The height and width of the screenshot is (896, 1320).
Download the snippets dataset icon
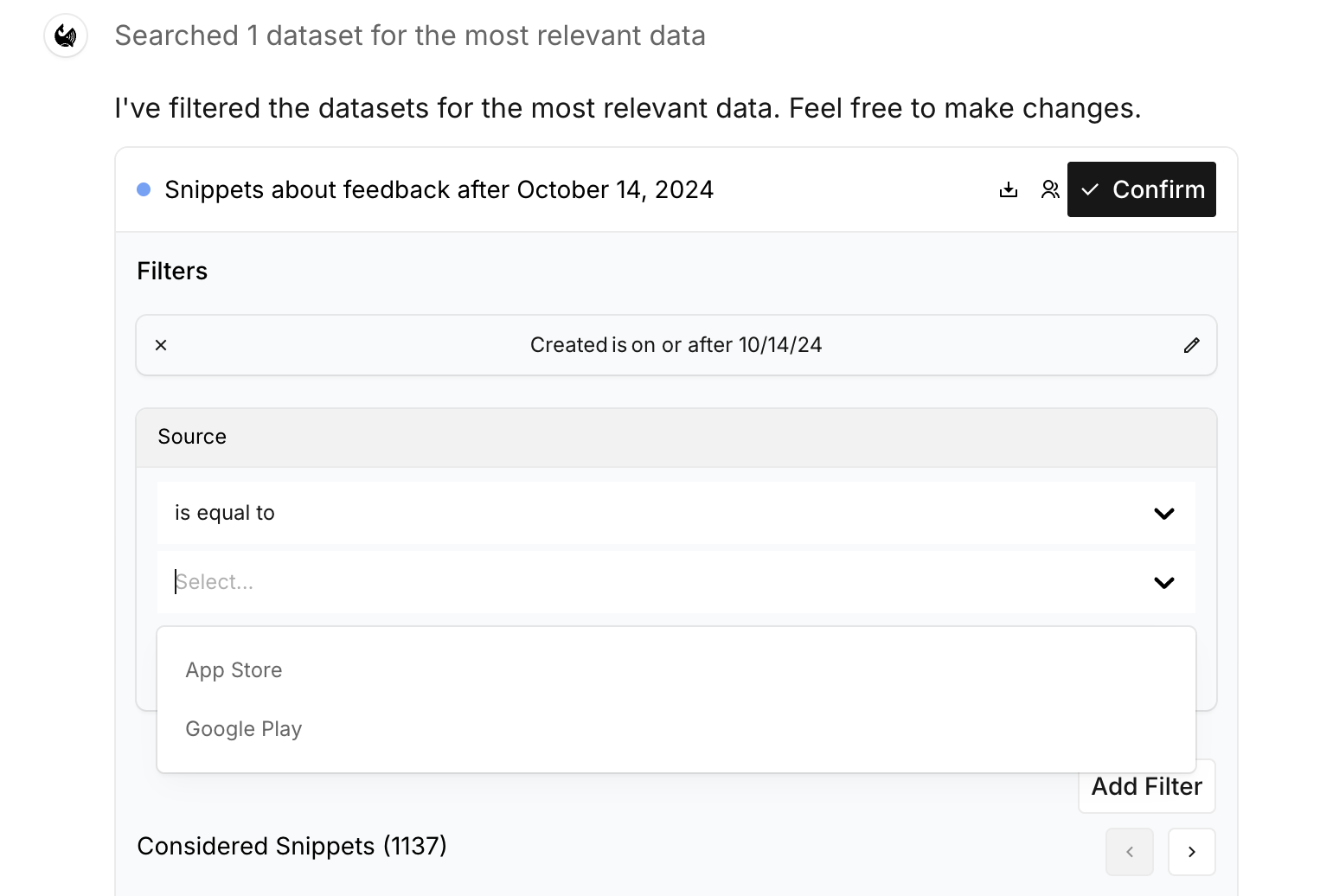point(1009,189)
